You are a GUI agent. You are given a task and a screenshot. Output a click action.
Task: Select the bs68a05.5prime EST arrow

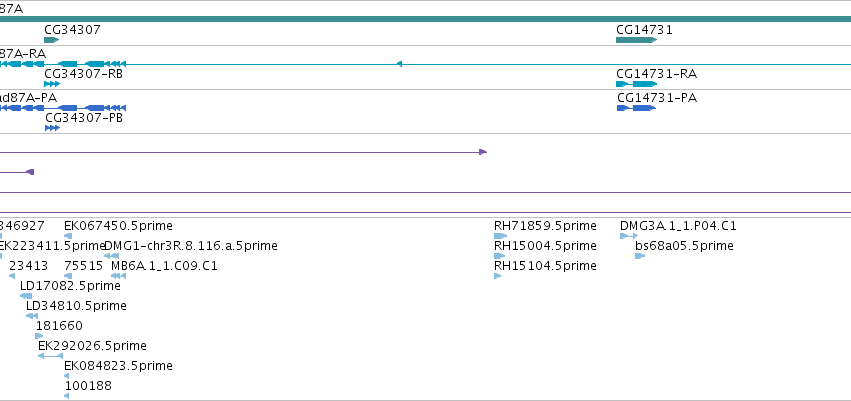click(x=640, y=256)
